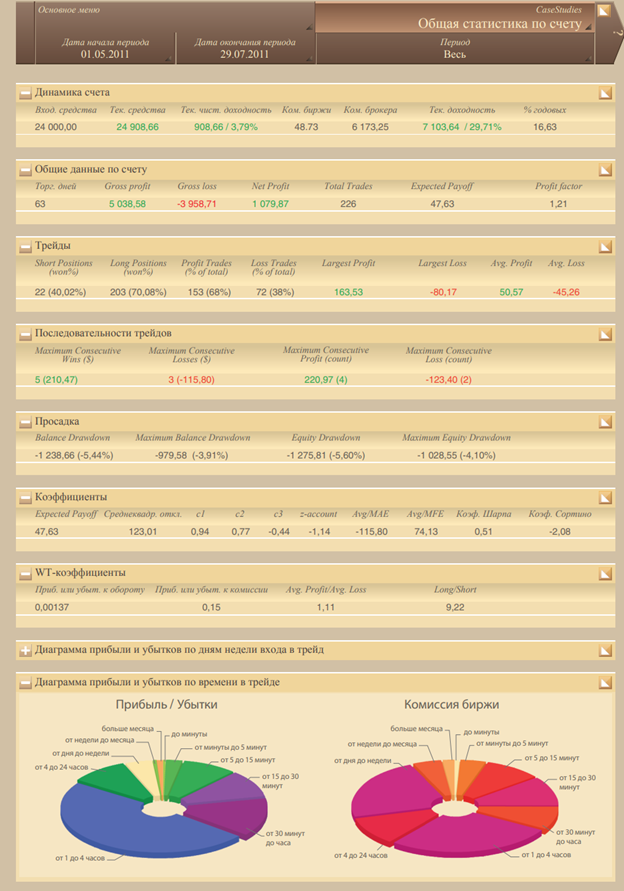Expand the weekday profit/loss diagram section
This screenshot has width=624, height=891.
pyautogui.click(x=25, y=651)
